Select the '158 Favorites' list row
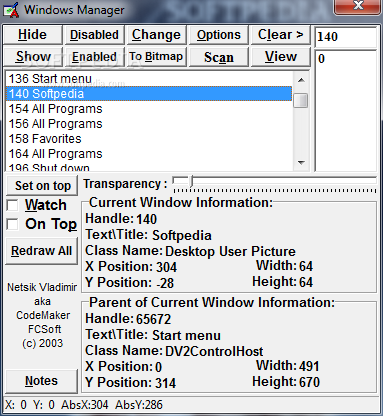 coord(149,139)
